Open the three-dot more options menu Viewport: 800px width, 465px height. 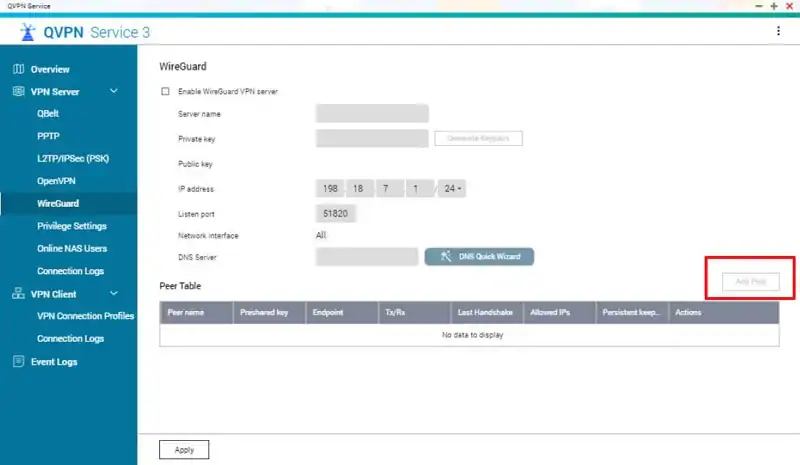pos(778,31)
